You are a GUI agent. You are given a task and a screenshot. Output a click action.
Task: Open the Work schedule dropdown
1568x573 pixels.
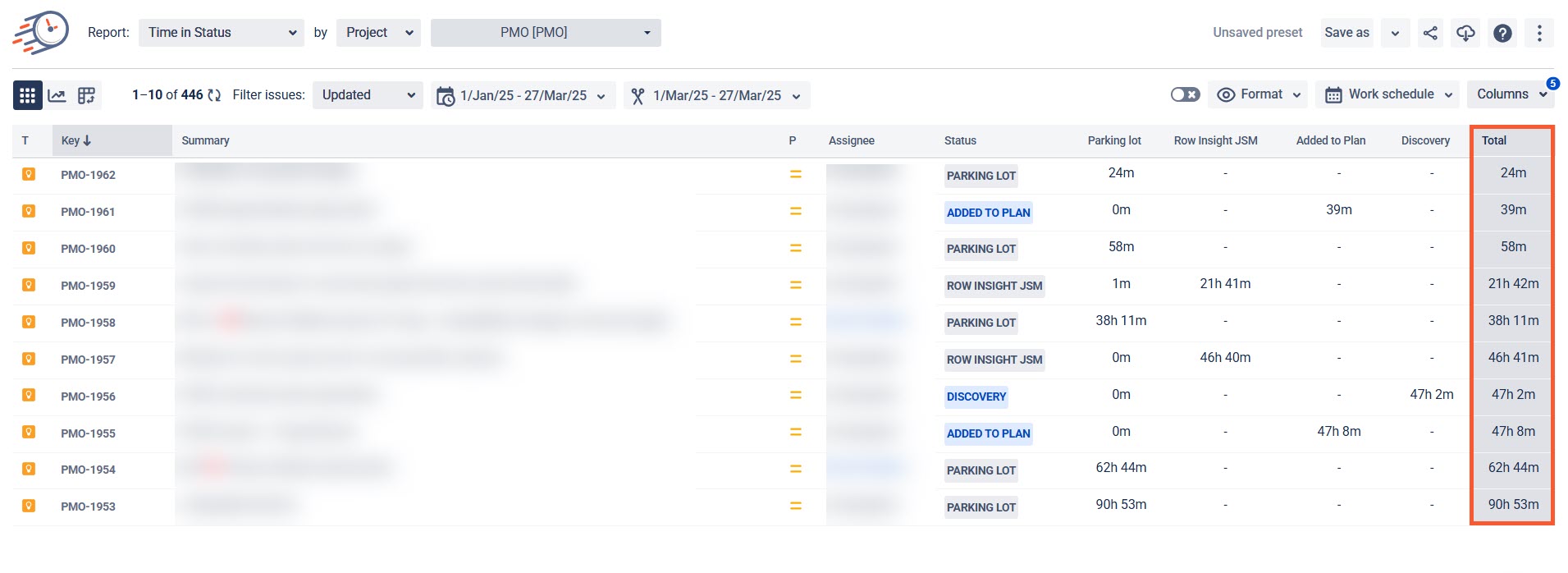coord(1387,94)
